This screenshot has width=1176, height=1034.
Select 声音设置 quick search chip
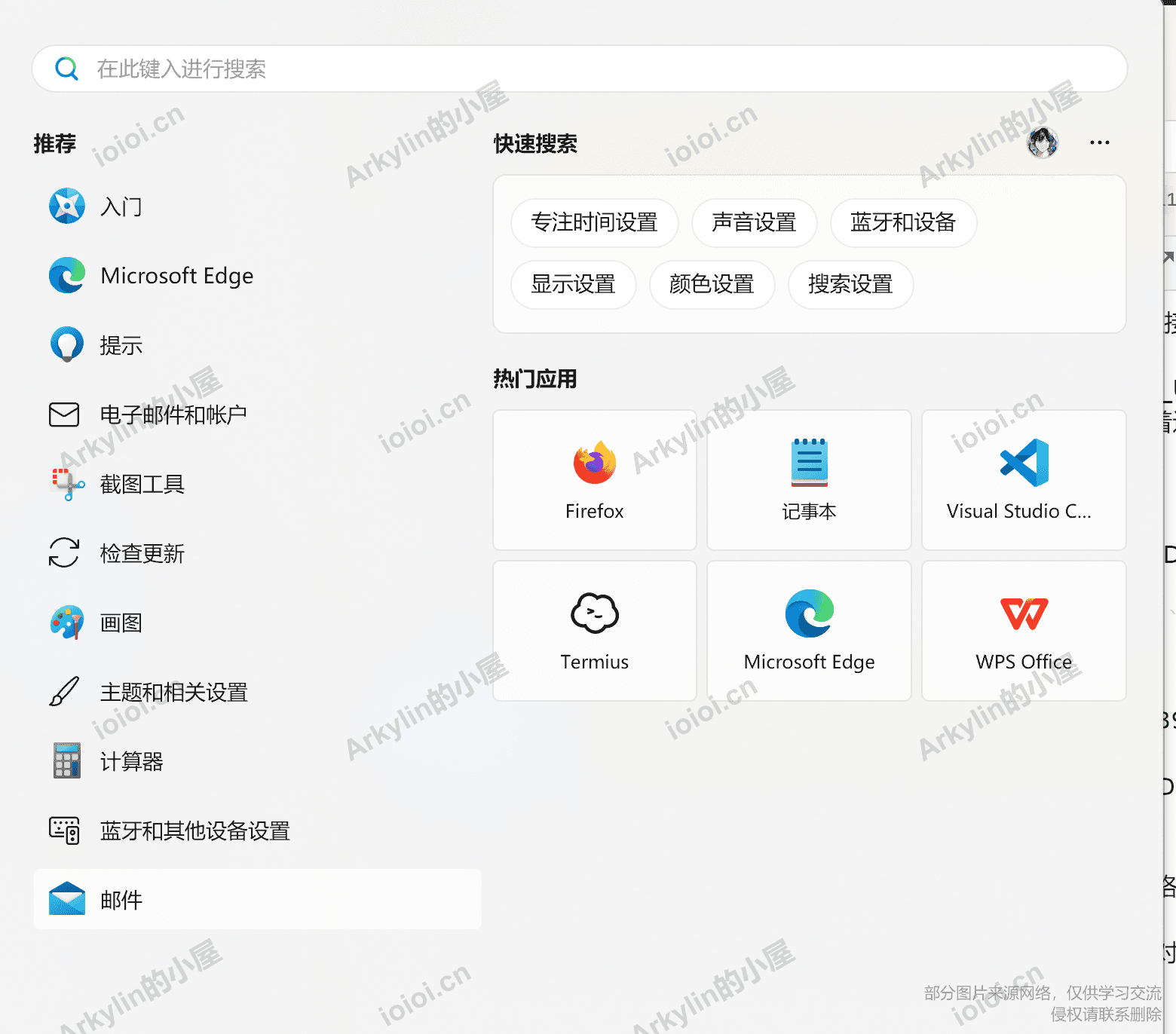point(755,223)
